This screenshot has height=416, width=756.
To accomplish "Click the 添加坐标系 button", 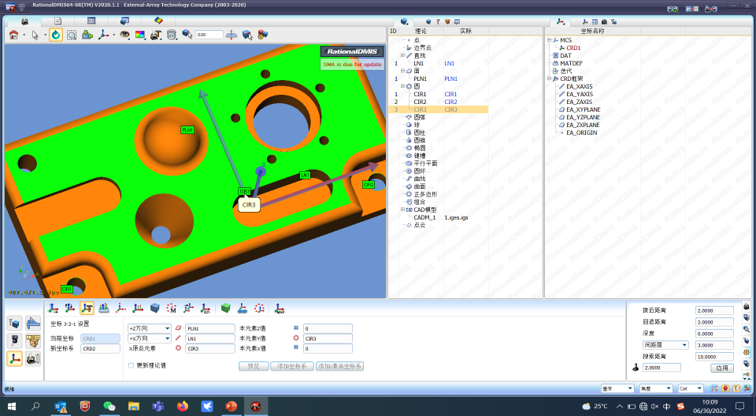I will pyautogui.click(x=292, y=366).
